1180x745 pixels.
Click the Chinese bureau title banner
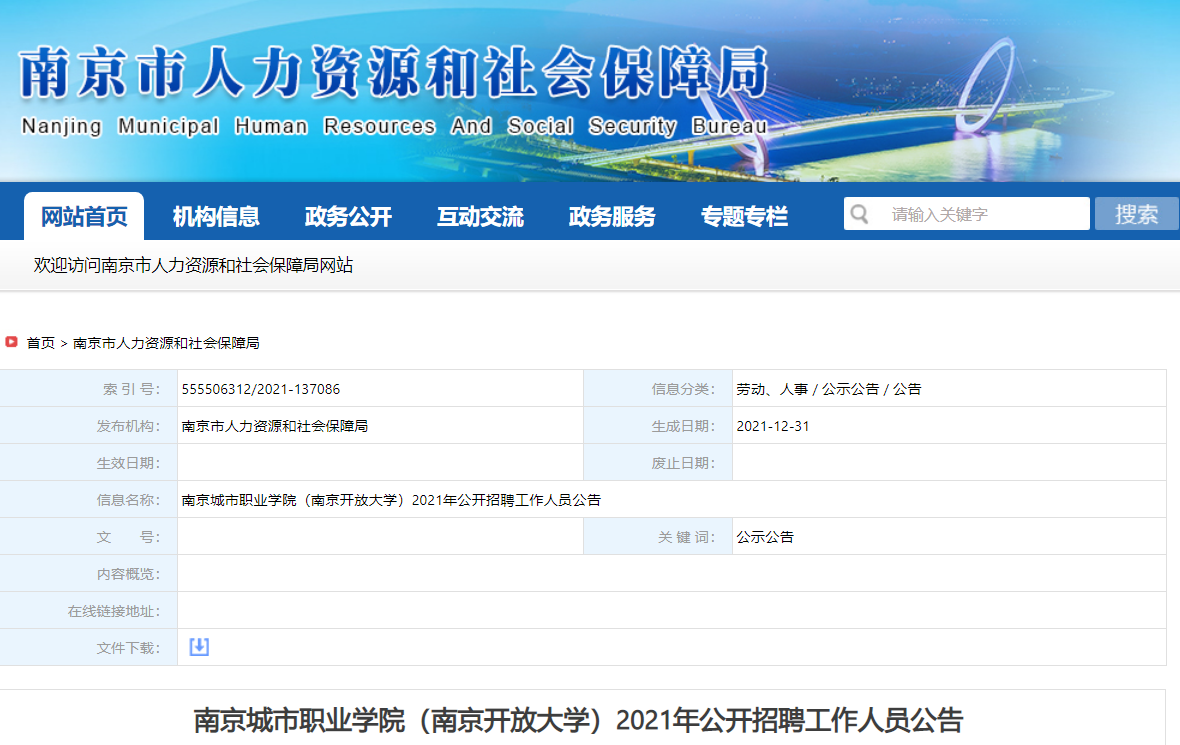[393, 72]
